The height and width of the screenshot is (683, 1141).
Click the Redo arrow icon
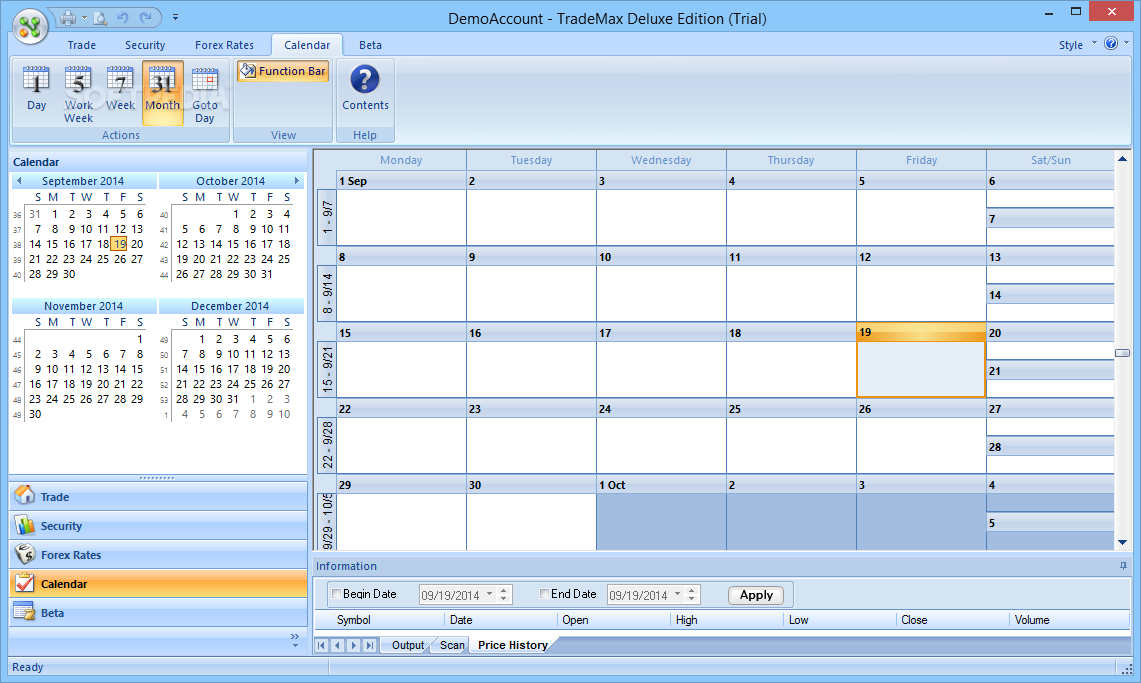point(146,17)
